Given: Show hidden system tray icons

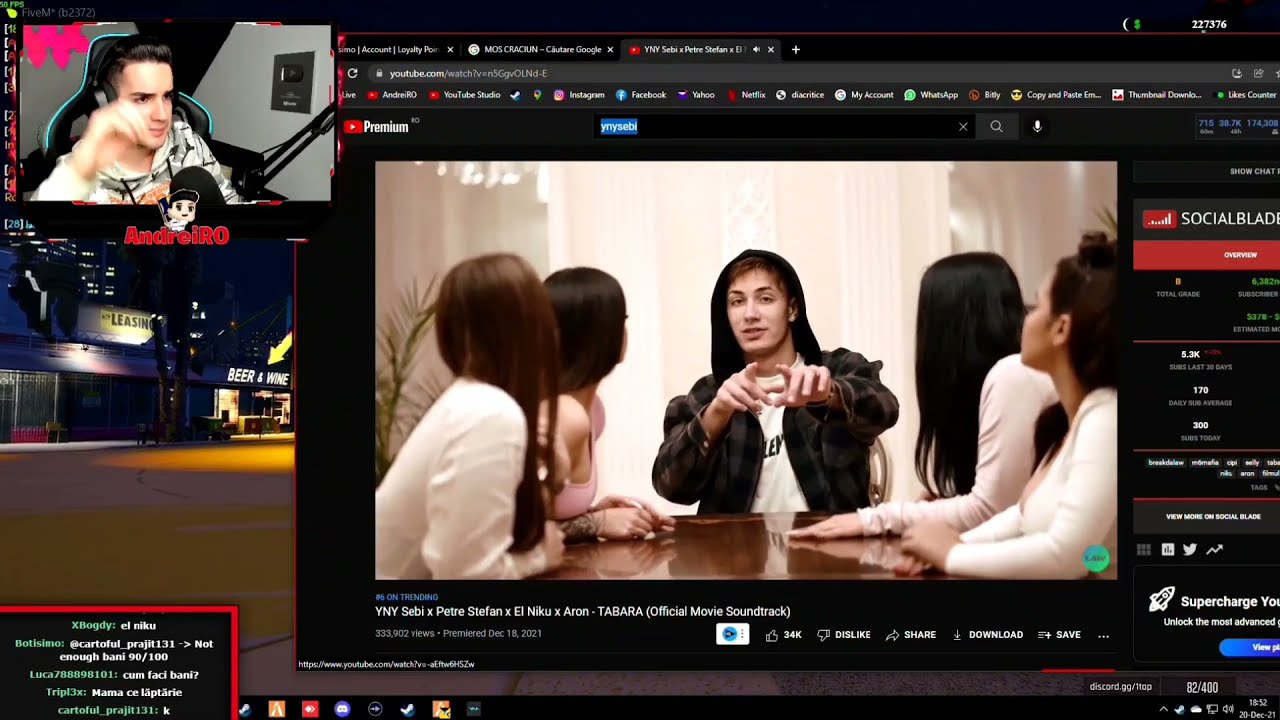Looking at the screenshot, I should pyautogui.click(x=1163, y=709).
